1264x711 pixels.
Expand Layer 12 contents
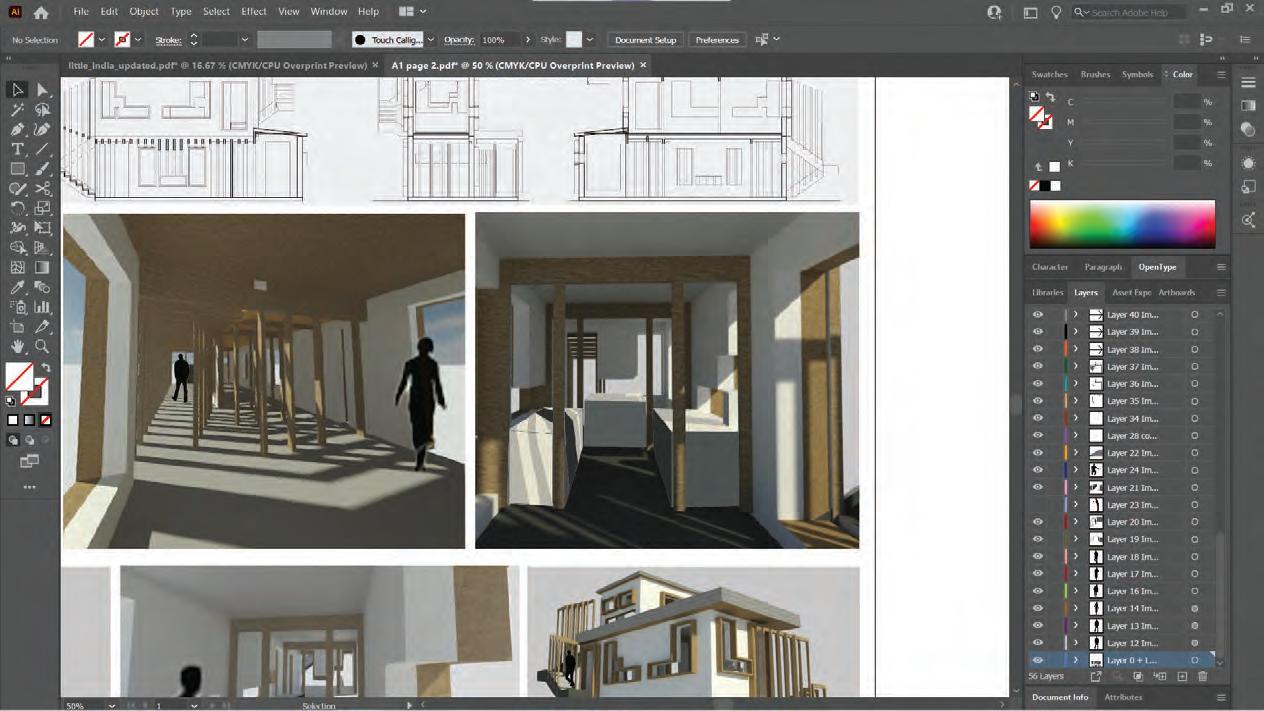1076,643
